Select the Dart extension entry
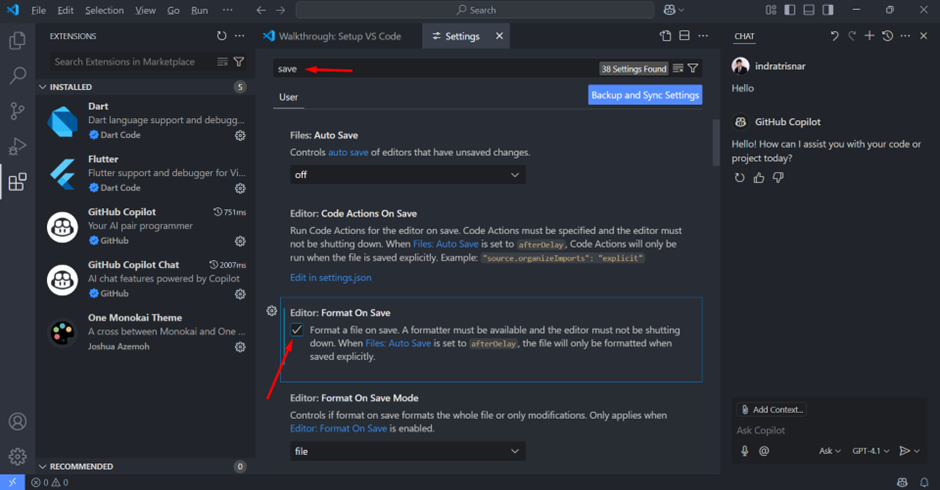Image resolution: width=940 pixels, height=490 pixels. tap(146, 121)
